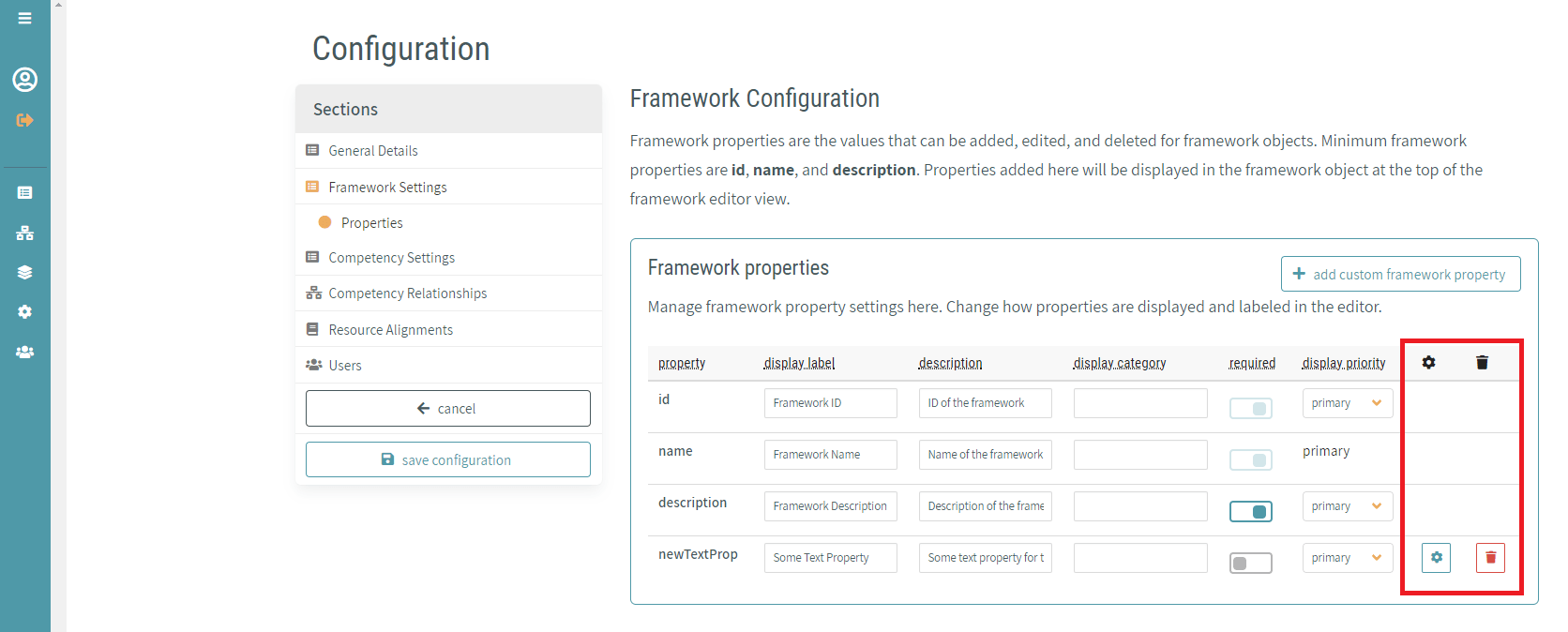Open the sidebar settings gear icon
The width and height of the screenshot is (1568, 632).
(x=25, y=311)
